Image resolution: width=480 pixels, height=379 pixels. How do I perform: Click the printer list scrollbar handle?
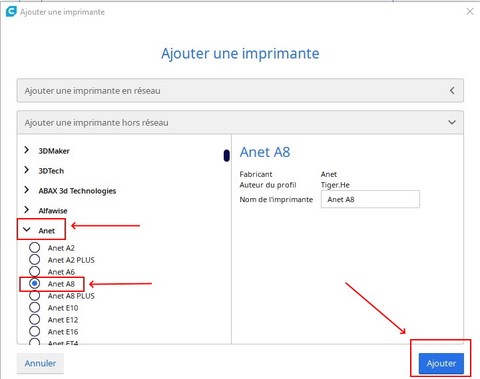point(226,156)
